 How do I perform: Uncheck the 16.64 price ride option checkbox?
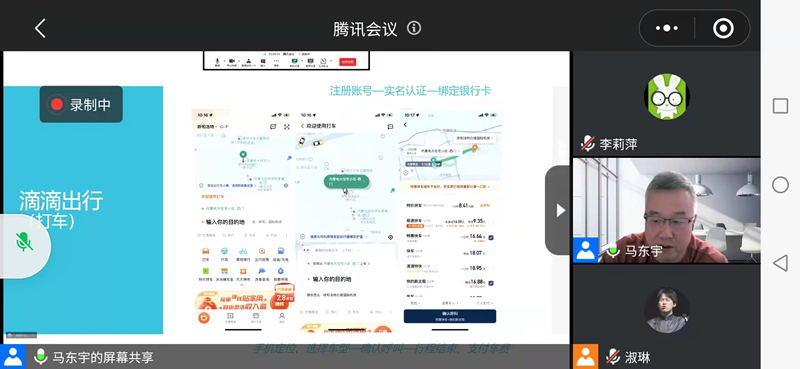[491, 237]
